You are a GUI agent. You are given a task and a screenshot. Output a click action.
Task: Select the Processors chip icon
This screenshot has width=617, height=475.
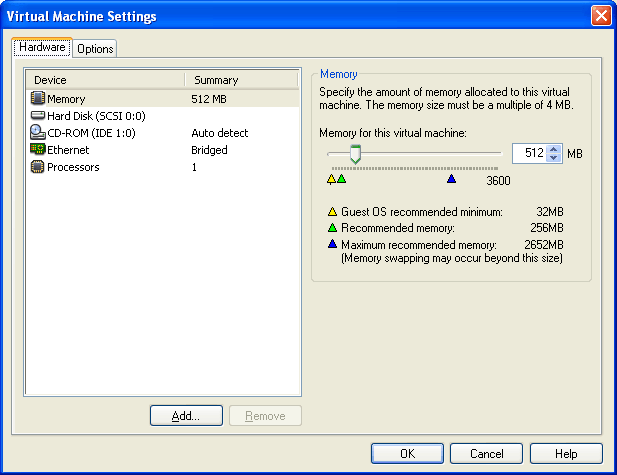[38, 167]
